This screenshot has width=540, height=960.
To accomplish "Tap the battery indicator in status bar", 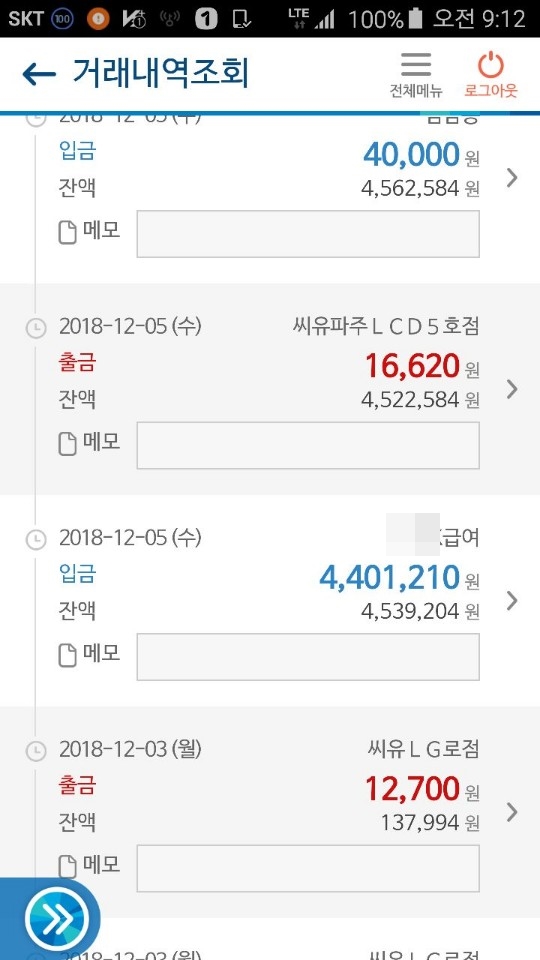I will [416, 19].
